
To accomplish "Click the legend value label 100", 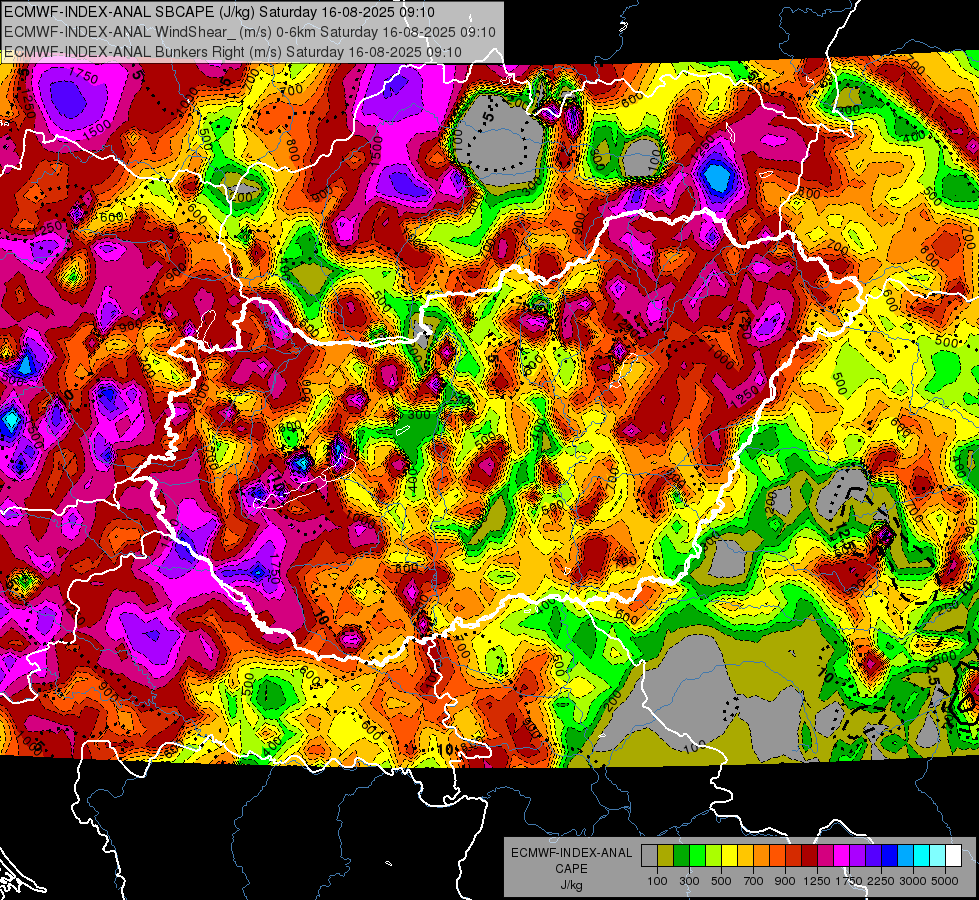I will 657,881.
